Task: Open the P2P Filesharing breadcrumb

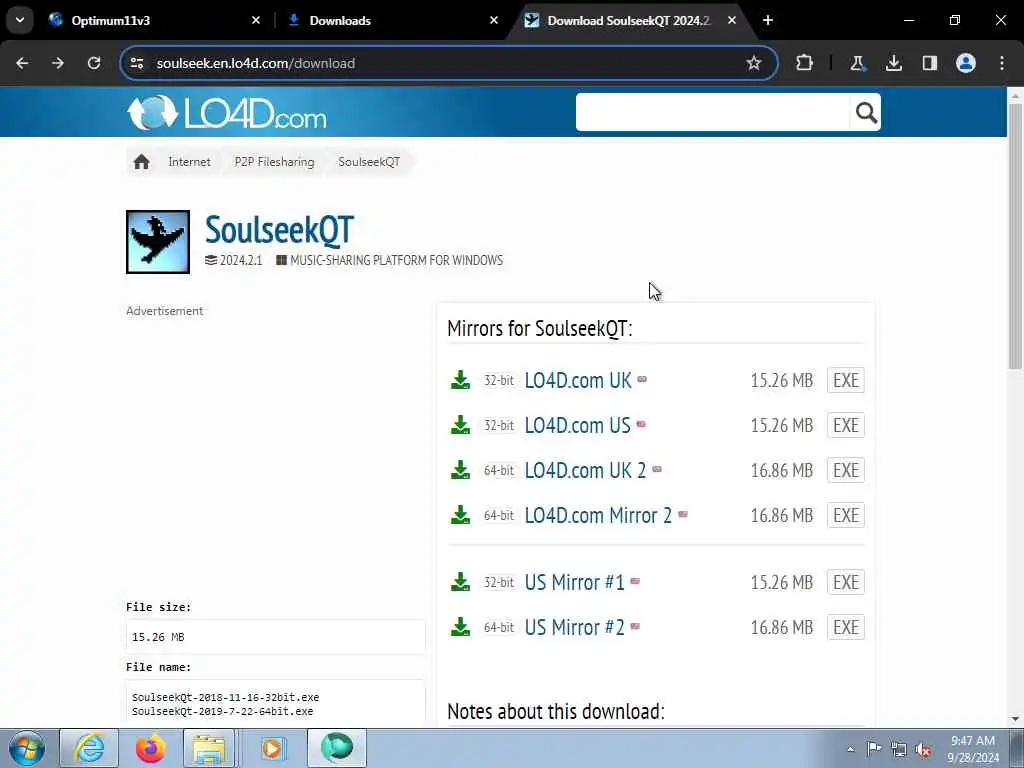Action: (x=274, y=162)
